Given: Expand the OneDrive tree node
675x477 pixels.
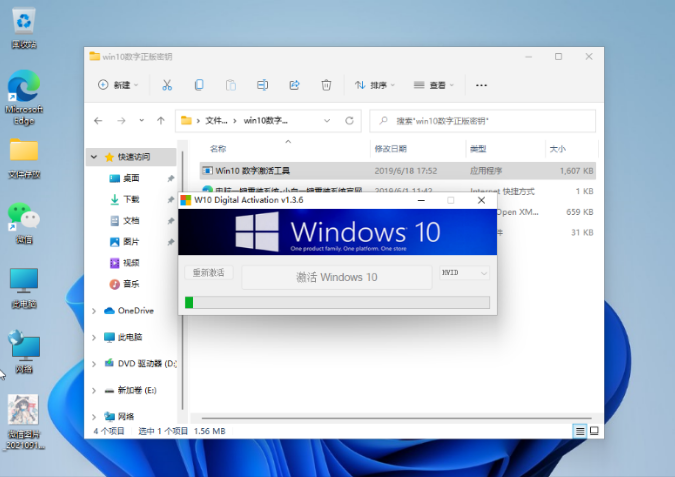Looking at the screenshot, I should pyautogui.click(x=95, y=311).
